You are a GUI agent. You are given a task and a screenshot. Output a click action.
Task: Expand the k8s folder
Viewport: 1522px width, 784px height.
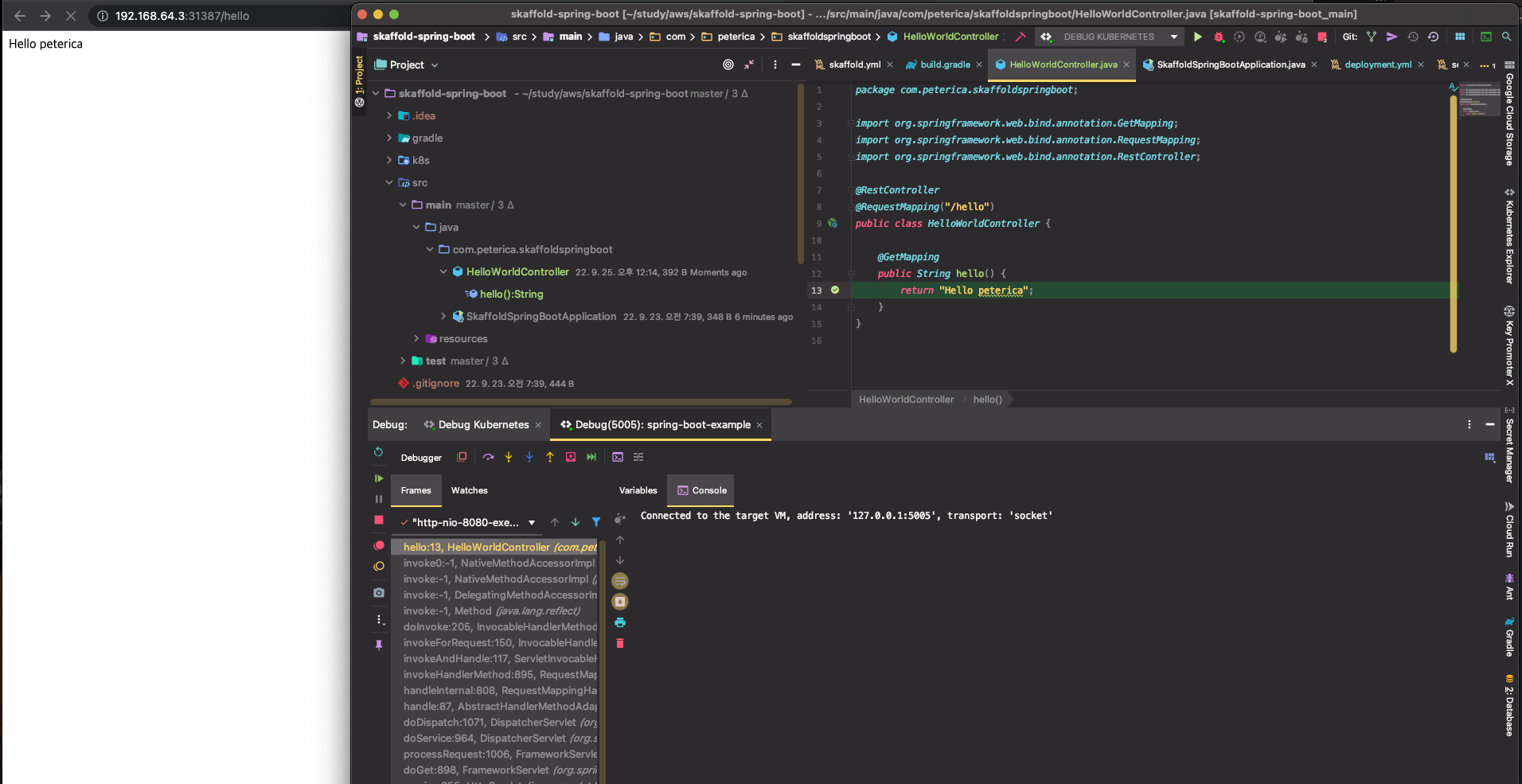pos(389,160)
